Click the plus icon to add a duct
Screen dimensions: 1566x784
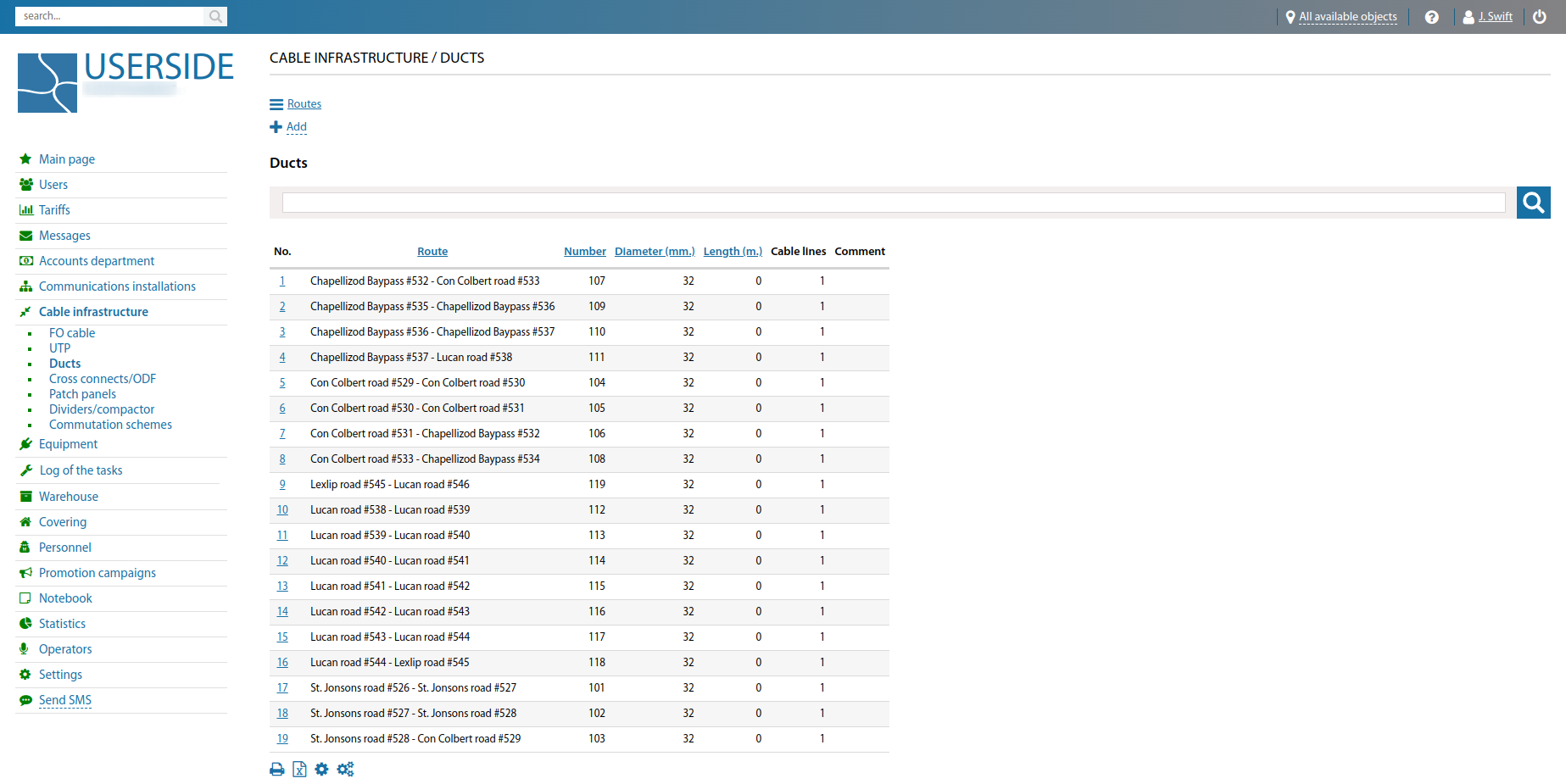tap(276, 127)
